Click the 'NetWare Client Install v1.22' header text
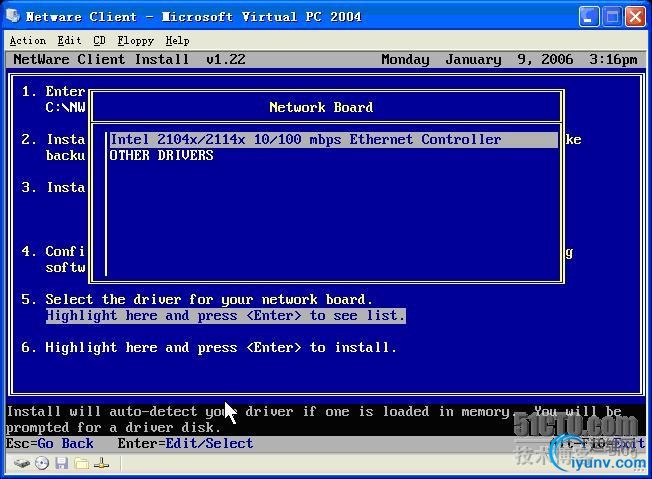Image resolution: width=652 pixels, height=479 pixels. click(x=129, y=59)
